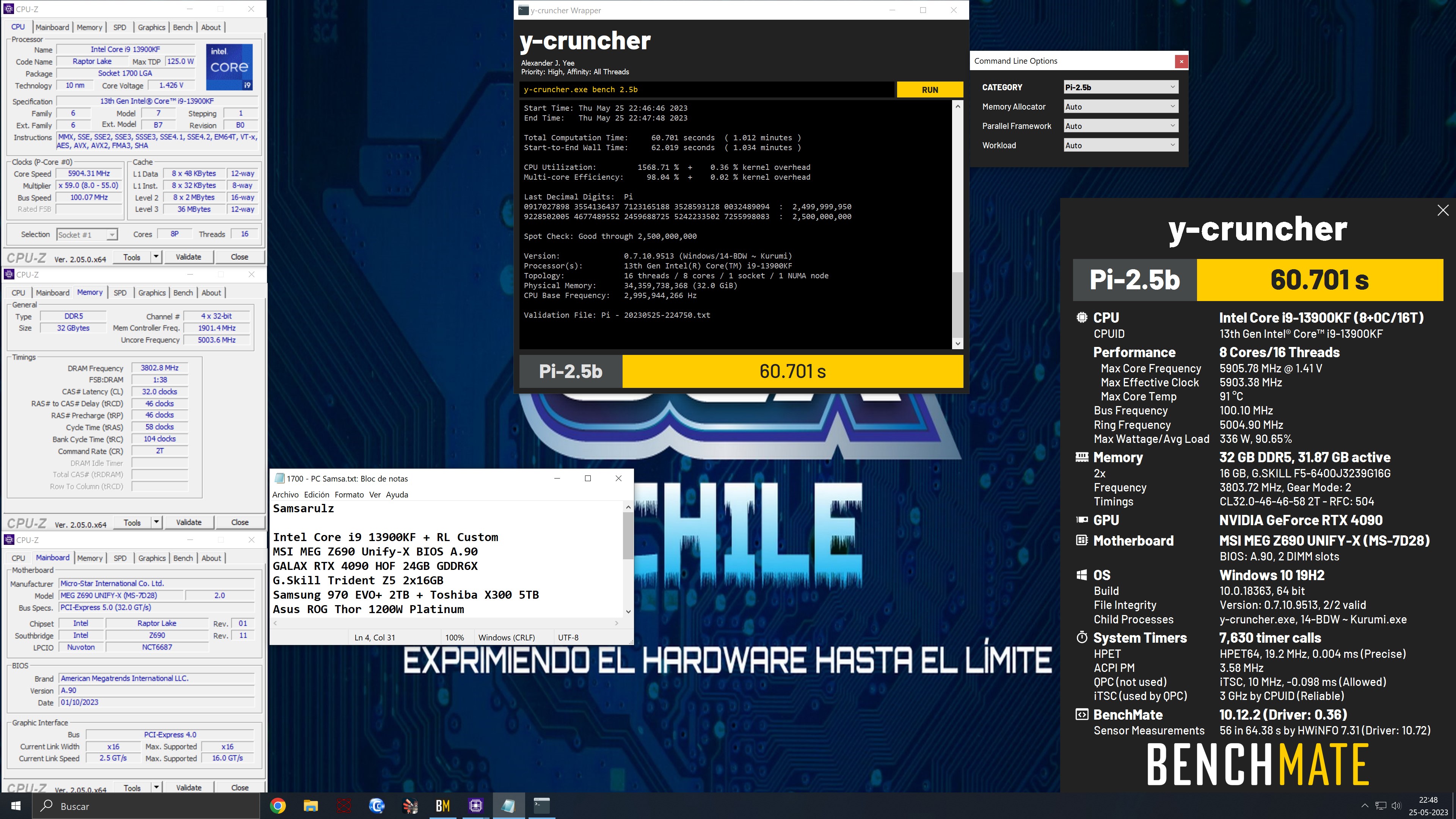Switch to CPU-Z via purple taskbar icon

[476, 805]
